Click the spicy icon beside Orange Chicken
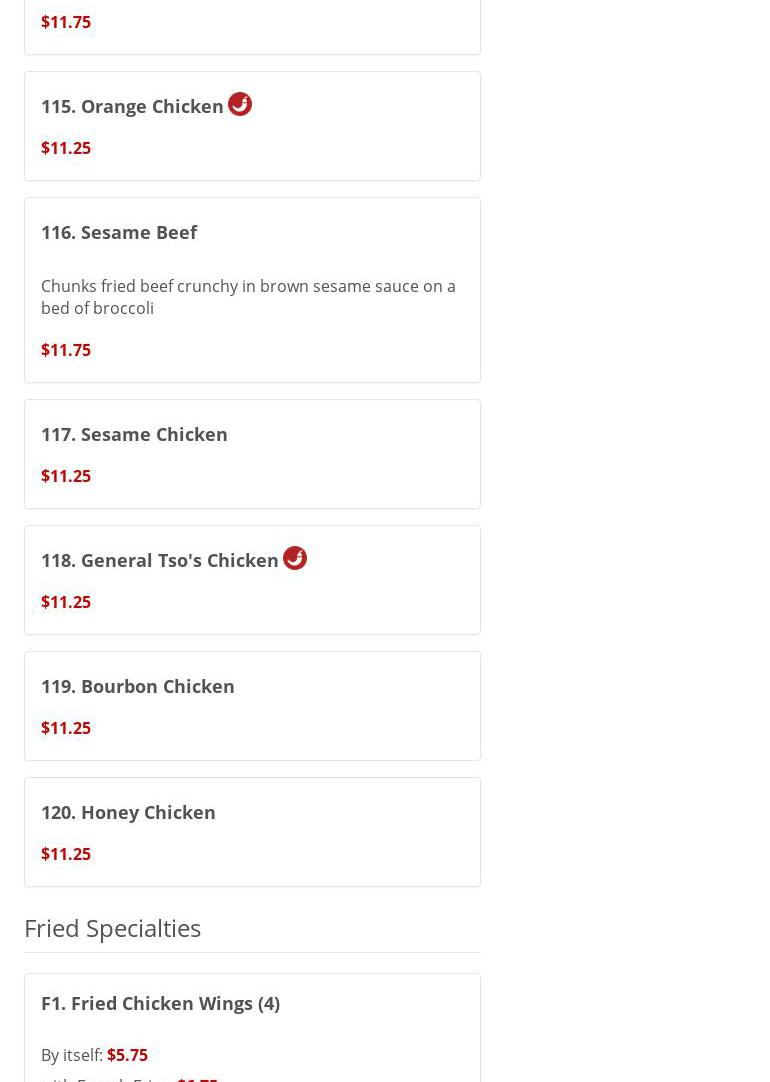This screenshot has height=1082, width=770. pos(240,104)
